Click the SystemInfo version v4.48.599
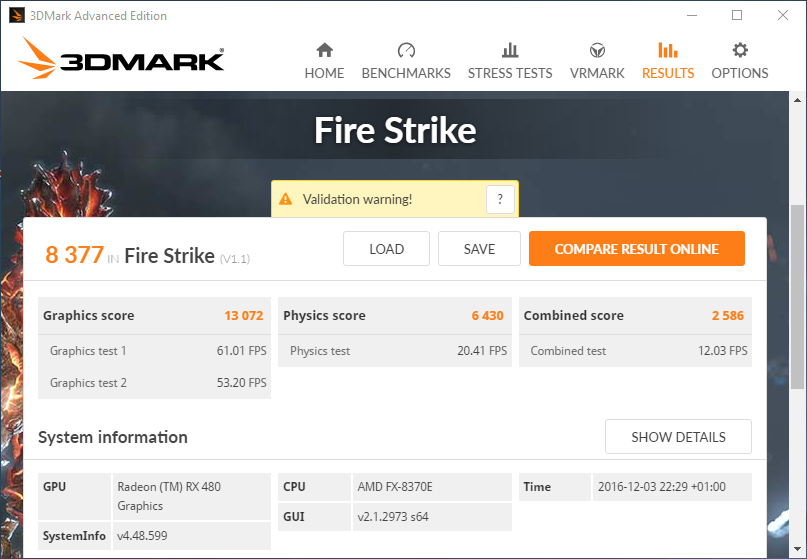807x559 pixels. pos(142,535)
